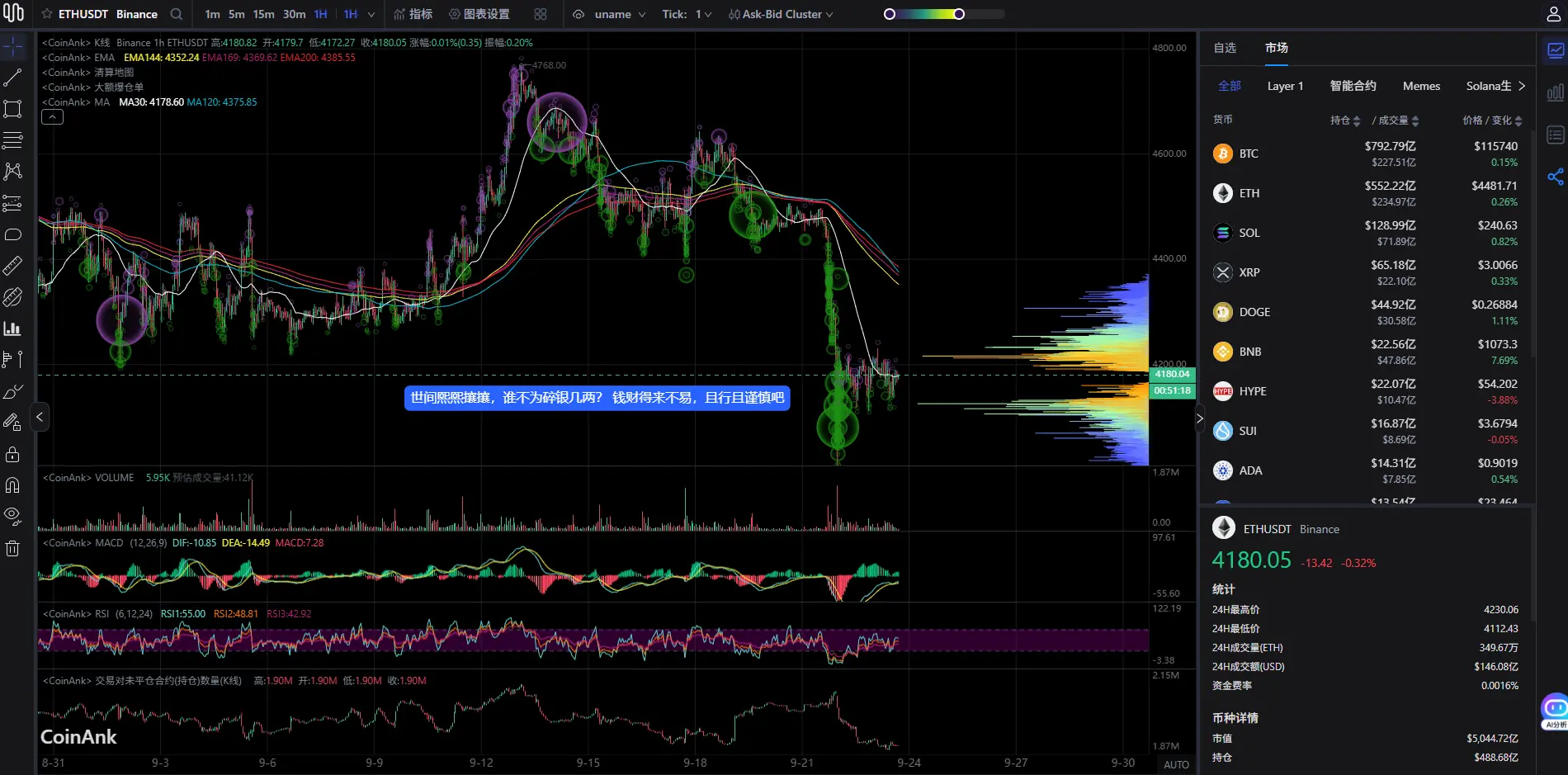Add ETHUSDT to favorites with the star

pyautogui.click(x=47, y=14)
